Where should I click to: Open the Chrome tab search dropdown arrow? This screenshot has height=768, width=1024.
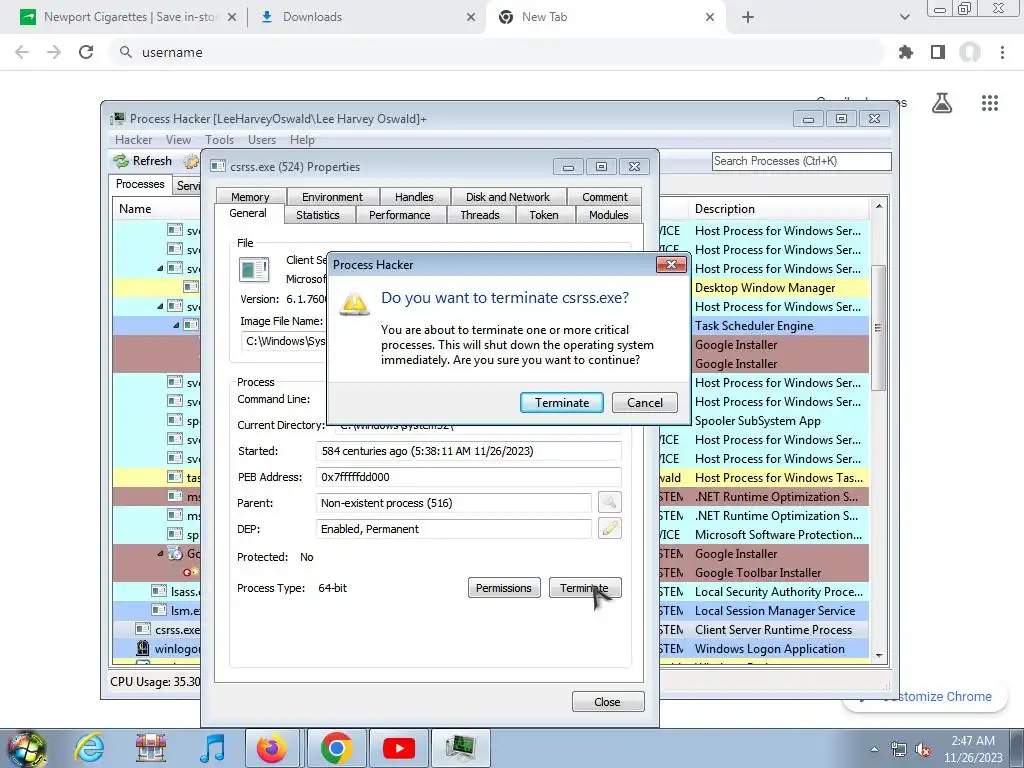[x=904, y=17]
